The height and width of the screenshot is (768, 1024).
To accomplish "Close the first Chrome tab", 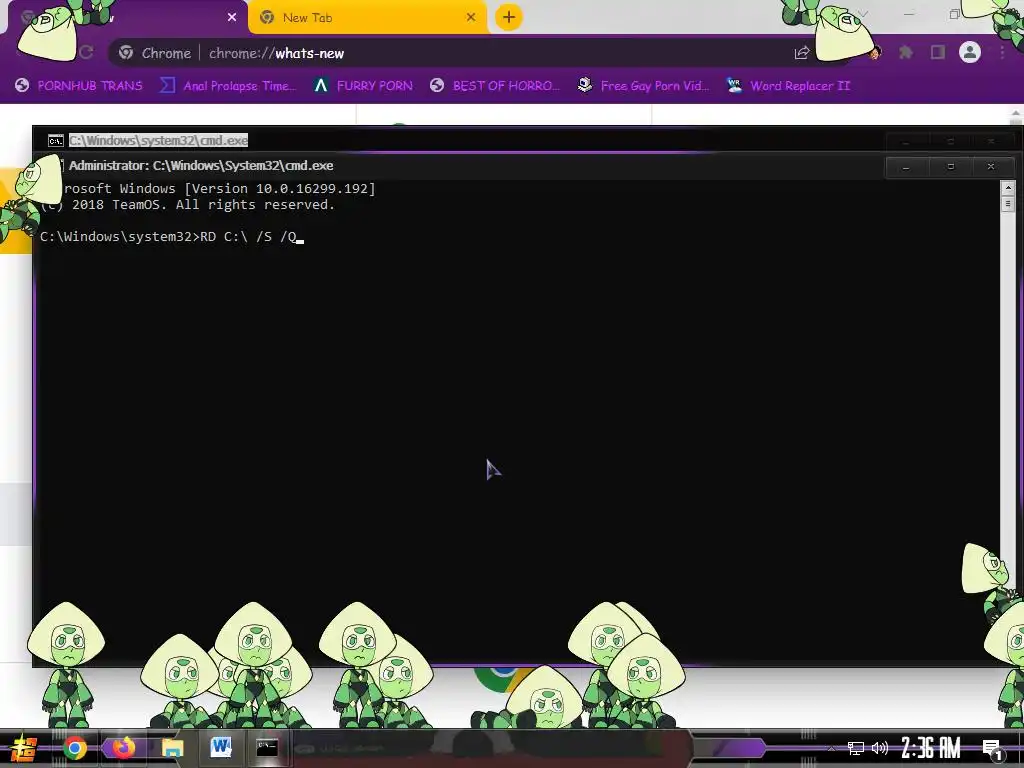I will (x=232, y=18).
